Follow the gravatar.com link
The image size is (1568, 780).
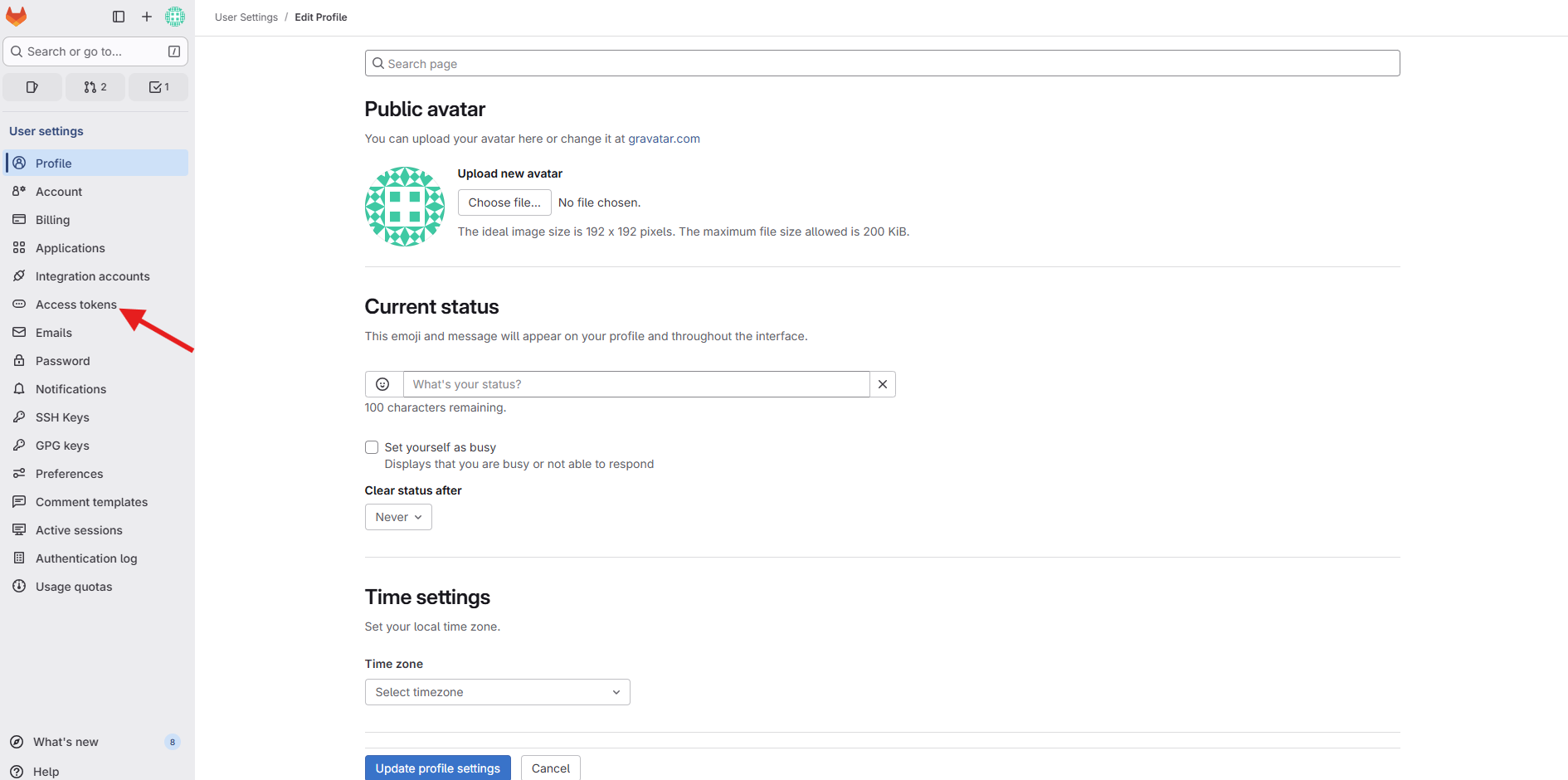coord(663,139)
